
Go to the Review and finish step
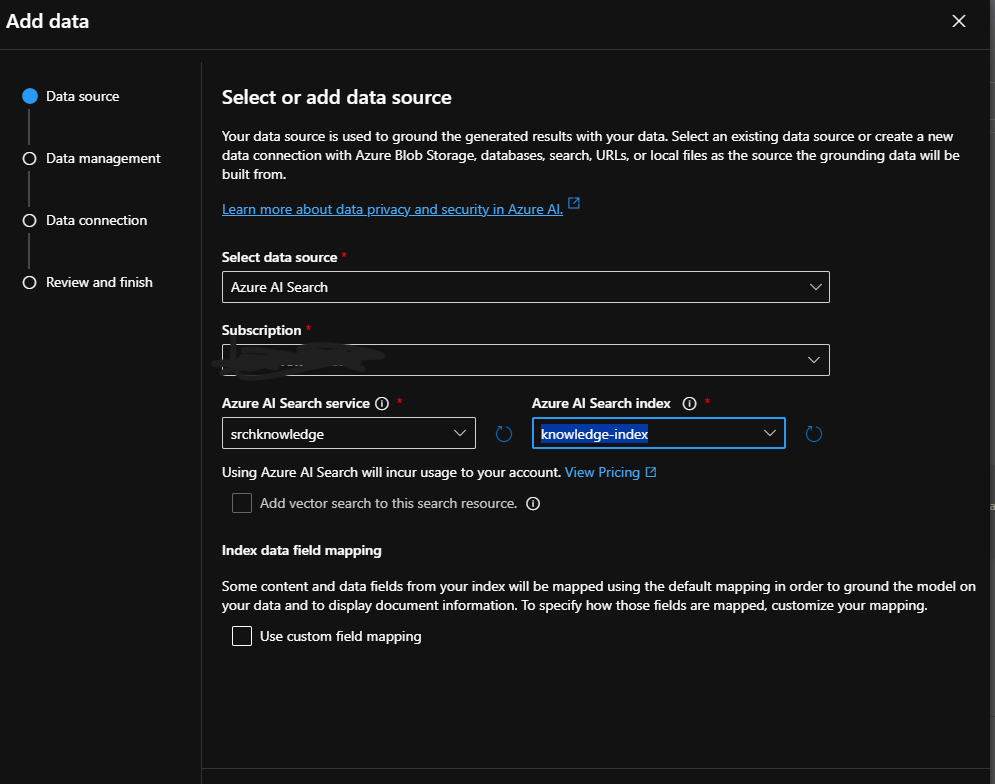tap(88, 282)
